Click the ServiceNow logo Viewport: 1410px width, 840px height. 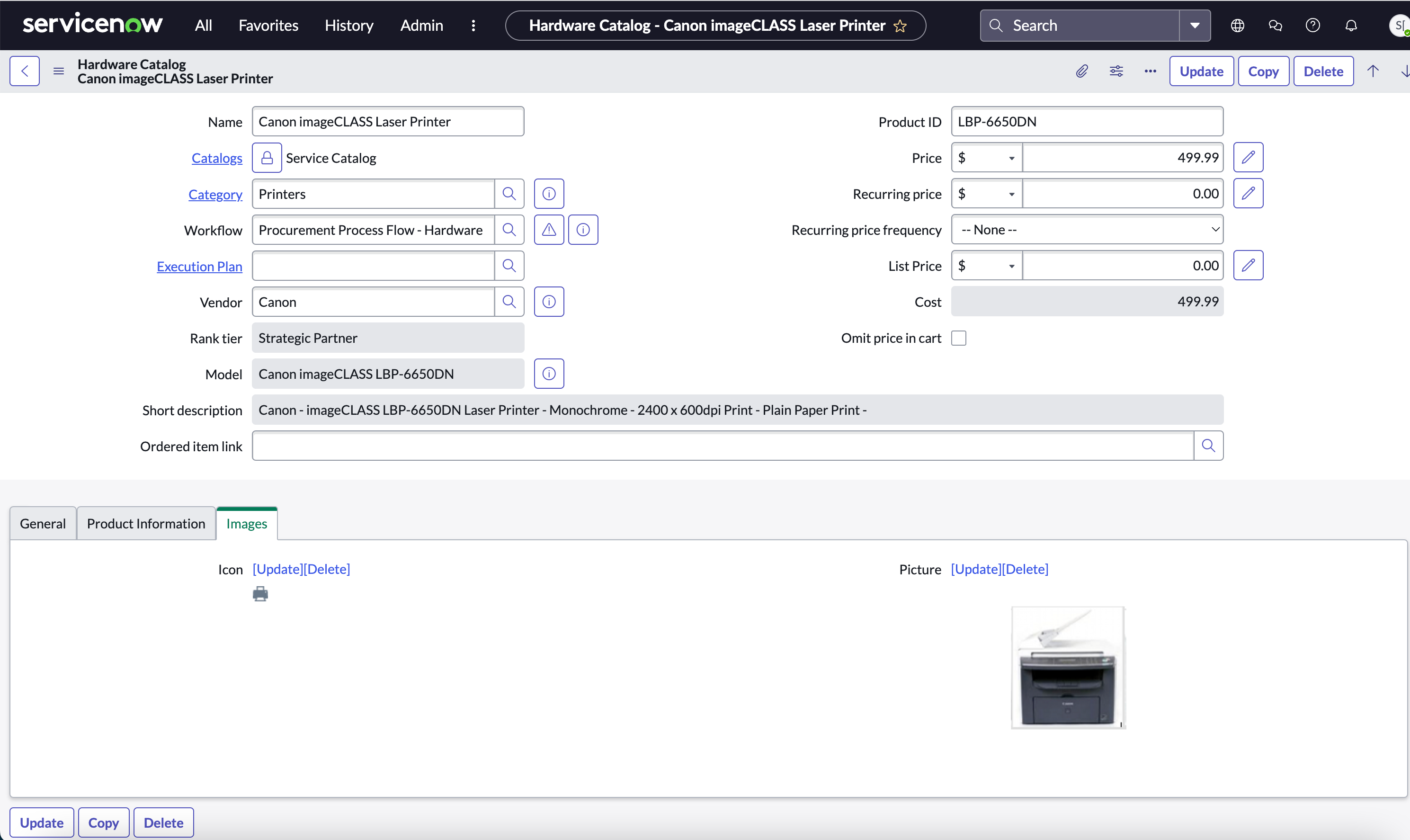pos(92,24)
